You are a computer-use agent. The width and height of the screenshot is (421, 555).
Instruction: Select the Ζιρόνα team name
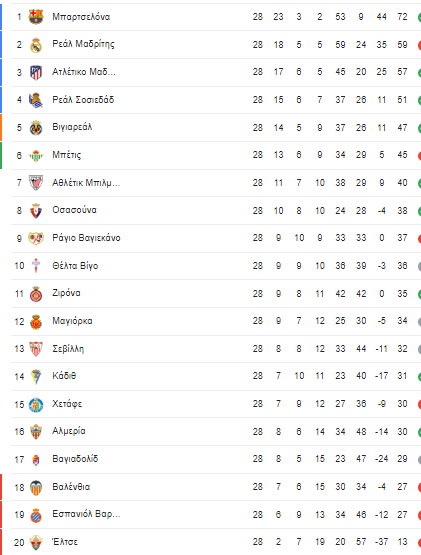coord(66,293)
